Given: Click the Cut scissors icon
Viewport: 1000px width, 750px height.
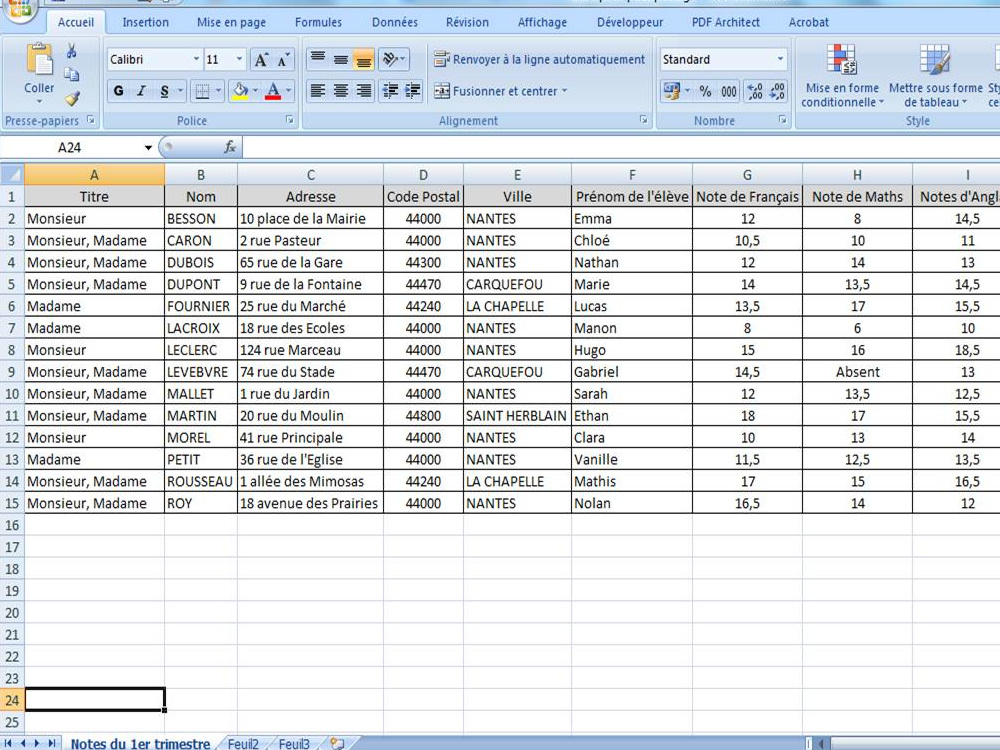Looking at the screenshot, I should 71,51.
